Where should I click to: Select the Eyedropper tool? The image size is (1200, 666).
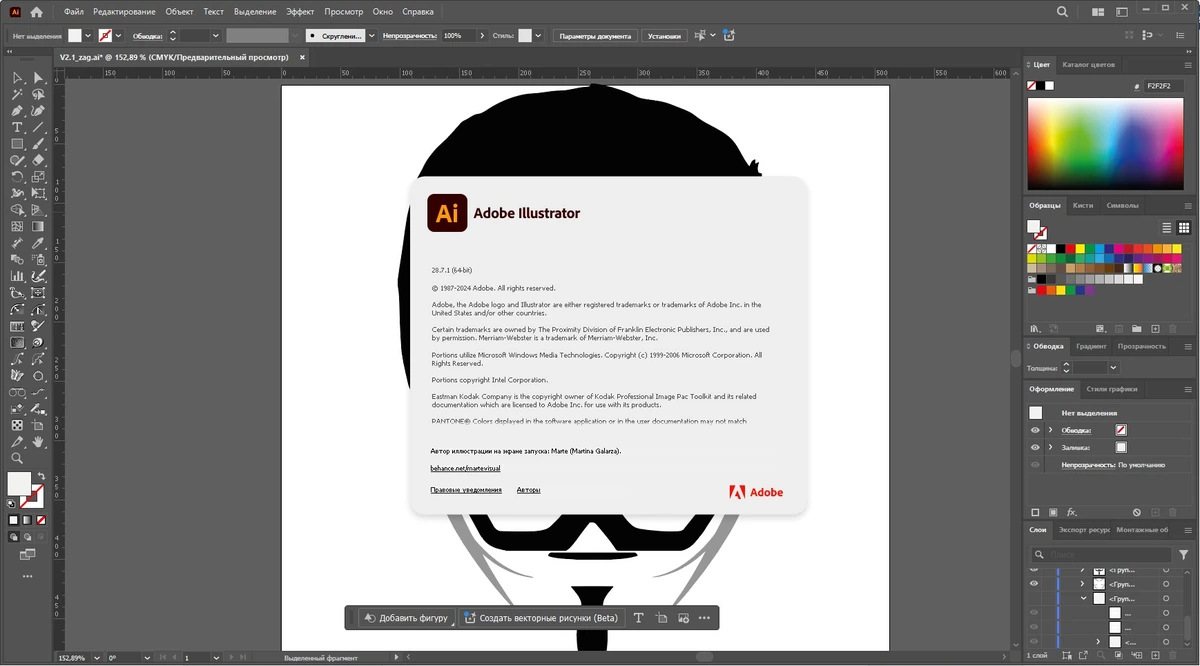click(x=39, y=243)
